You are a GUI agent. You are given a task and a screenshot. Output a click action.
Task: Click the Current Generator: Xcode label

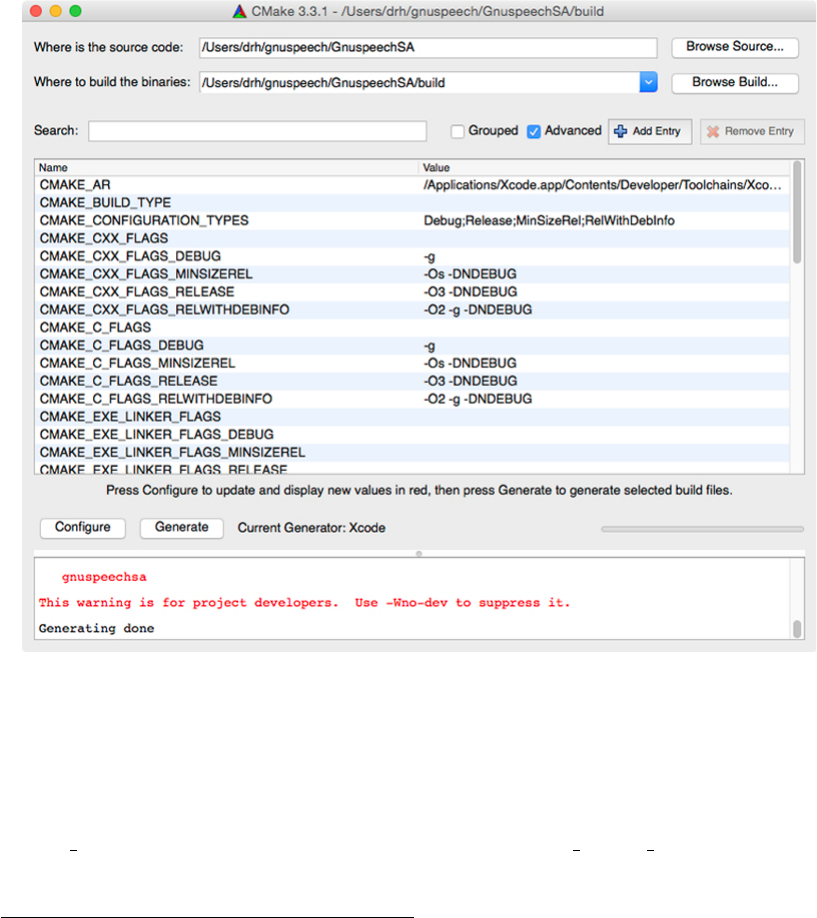click(312, 528)
